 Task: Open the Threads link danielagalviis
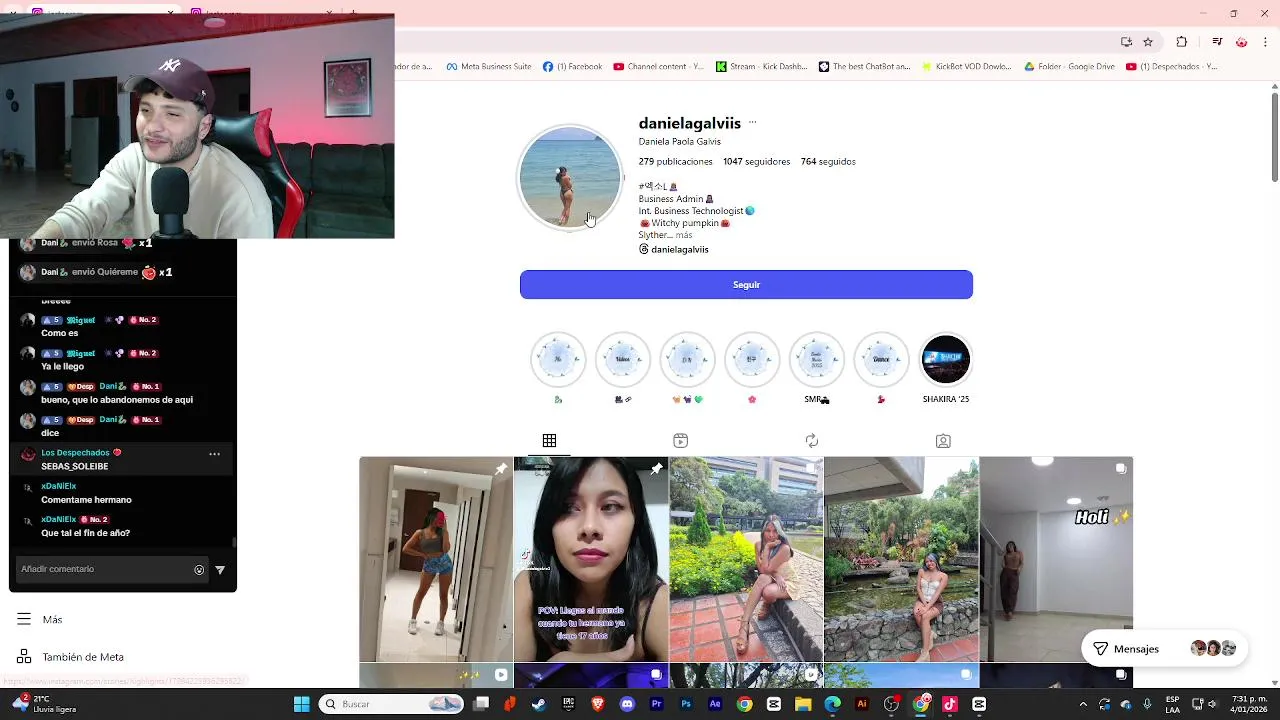pos(673,249)
